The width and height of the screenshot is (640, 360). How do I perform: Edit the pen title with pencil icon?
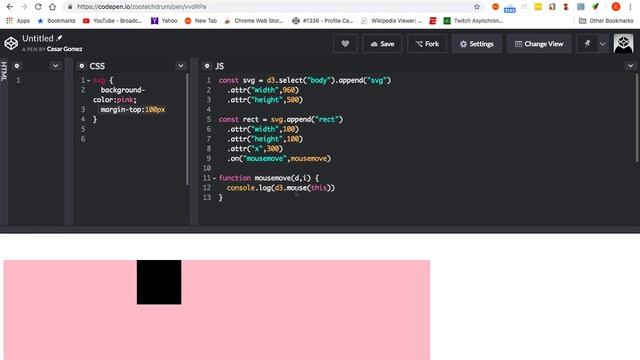(60, 38)
